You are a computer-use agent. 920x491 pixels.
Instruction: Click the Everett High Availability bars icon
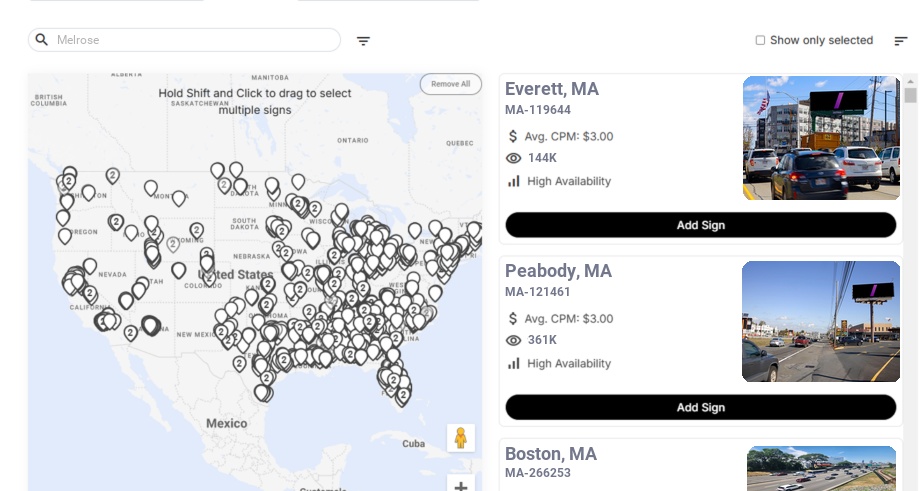click(x=514, y=181)
